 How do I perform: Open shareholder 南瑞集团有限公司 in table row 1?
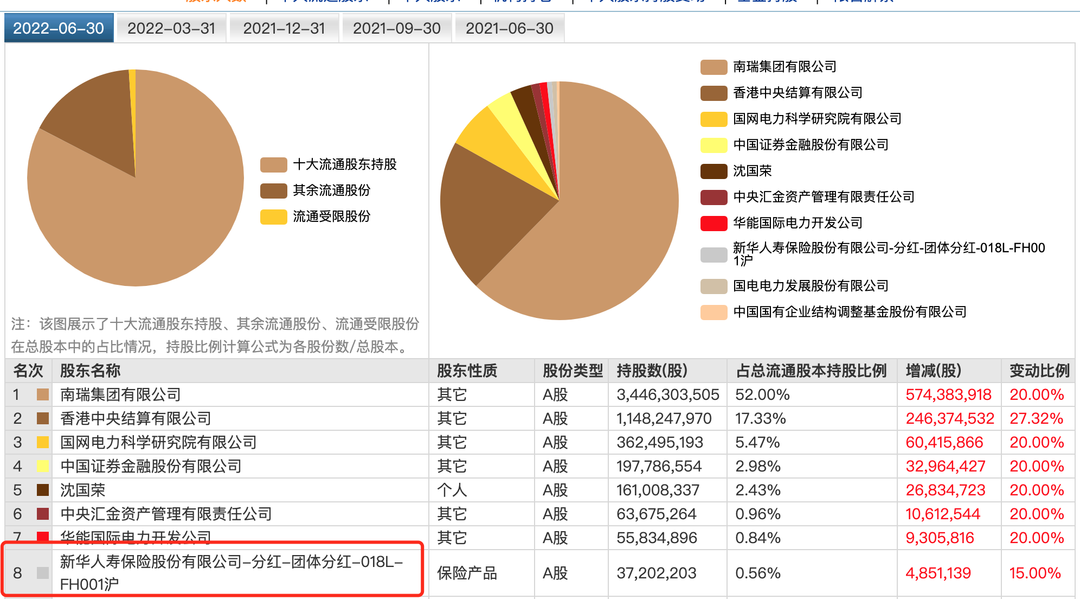pos(121,395)
